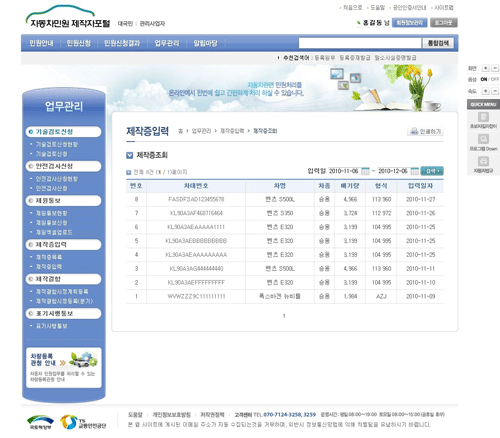Open the end date calendar icon
Screen dimensions: 500x438
tap(414, 171)
